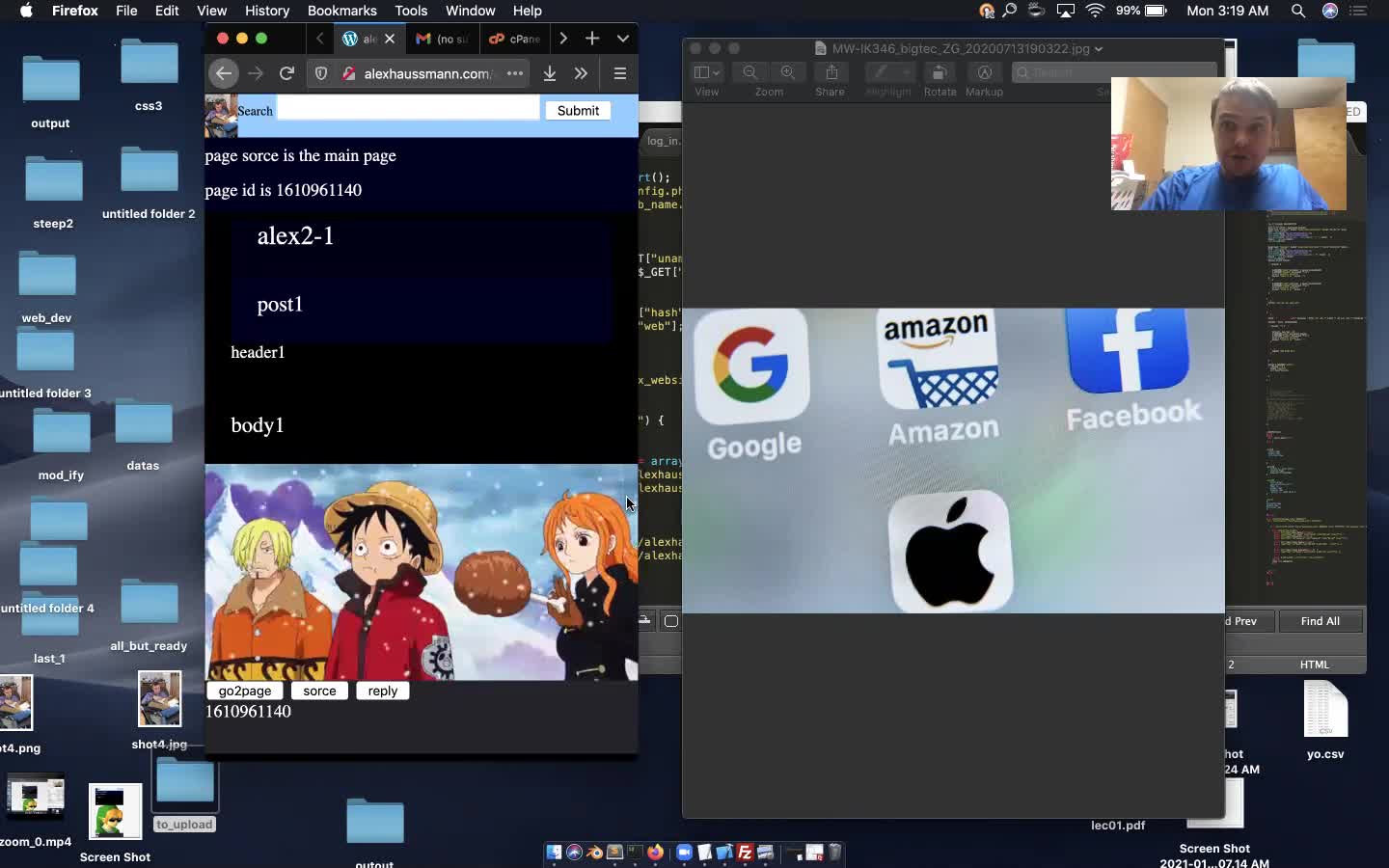The image size is (1389, 868).
Task: Open Xcode from the Dock
Action: tap(724, 852)
